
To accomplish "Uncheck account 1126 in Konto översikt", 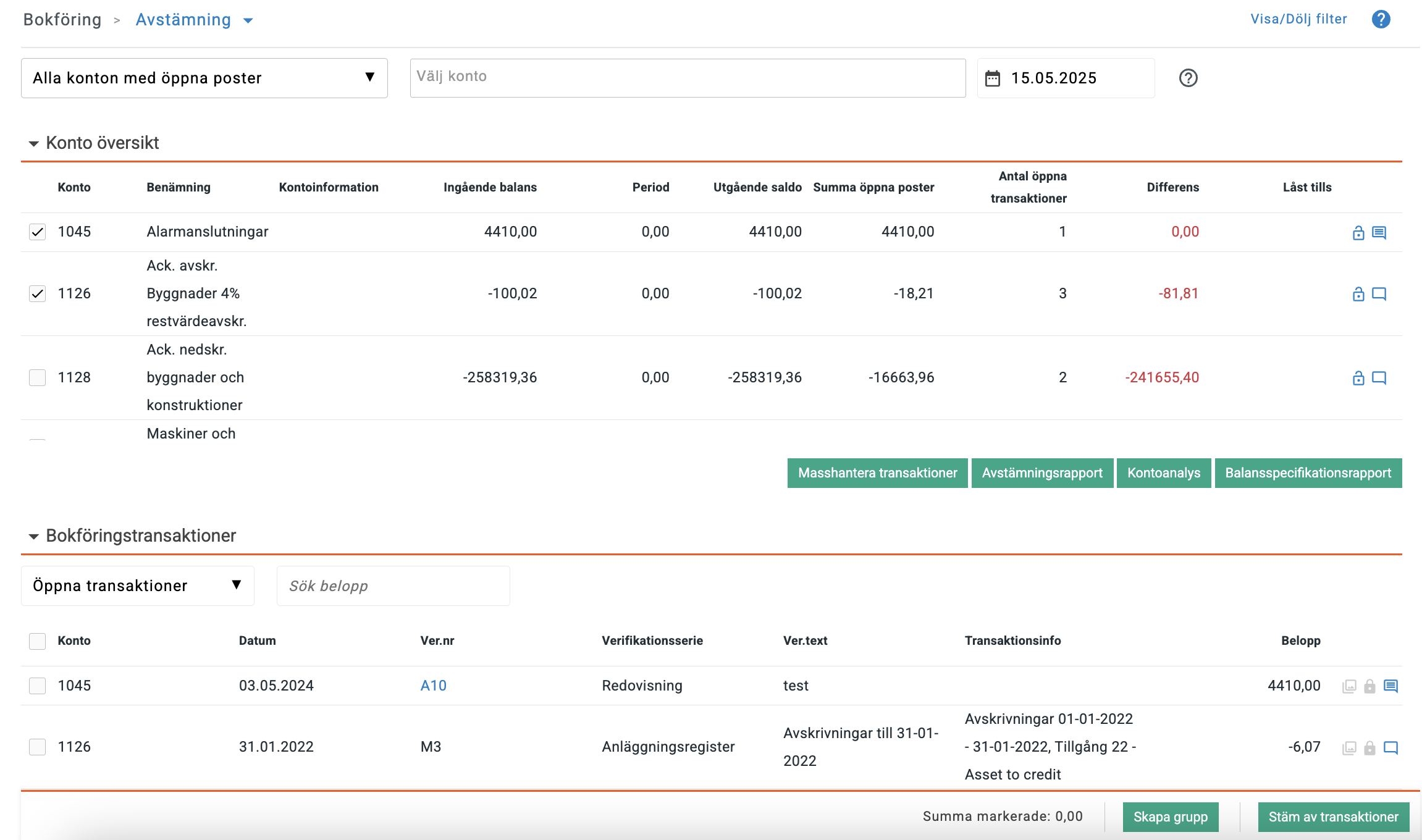I will (38, 293).
